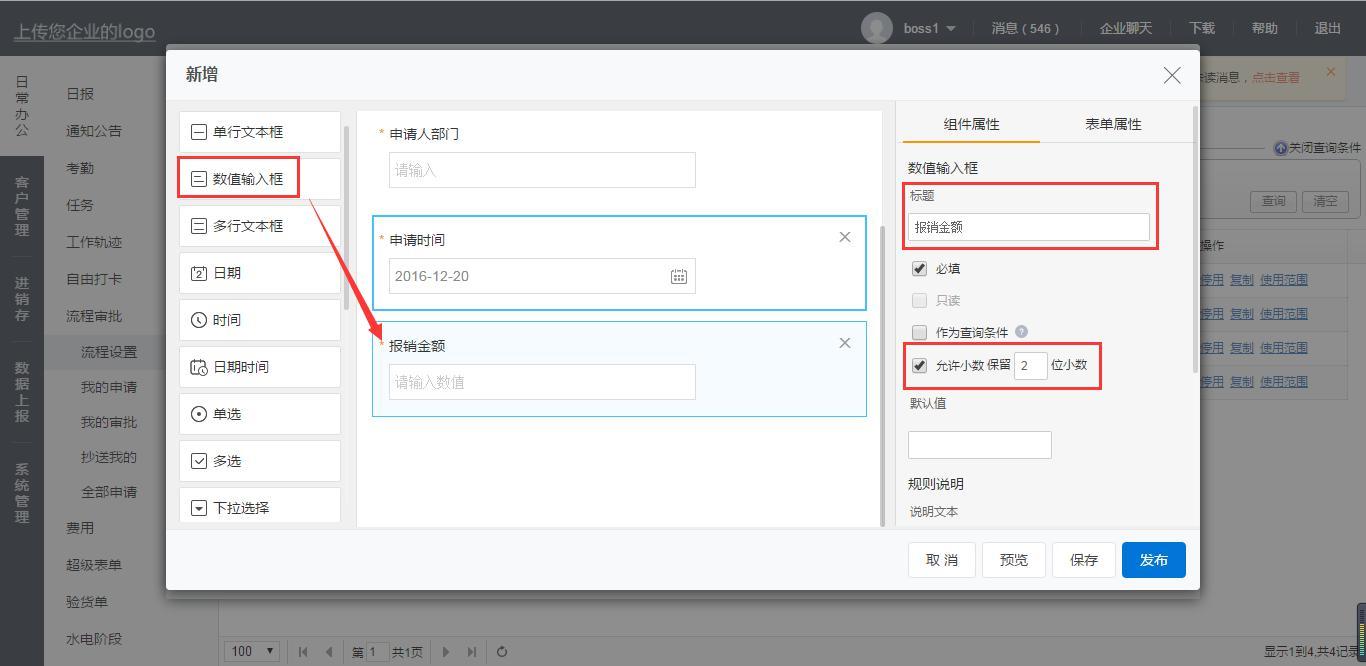Switch to the 组件属性 tab
Screen dimensions: 1366x666
[971, 124]
